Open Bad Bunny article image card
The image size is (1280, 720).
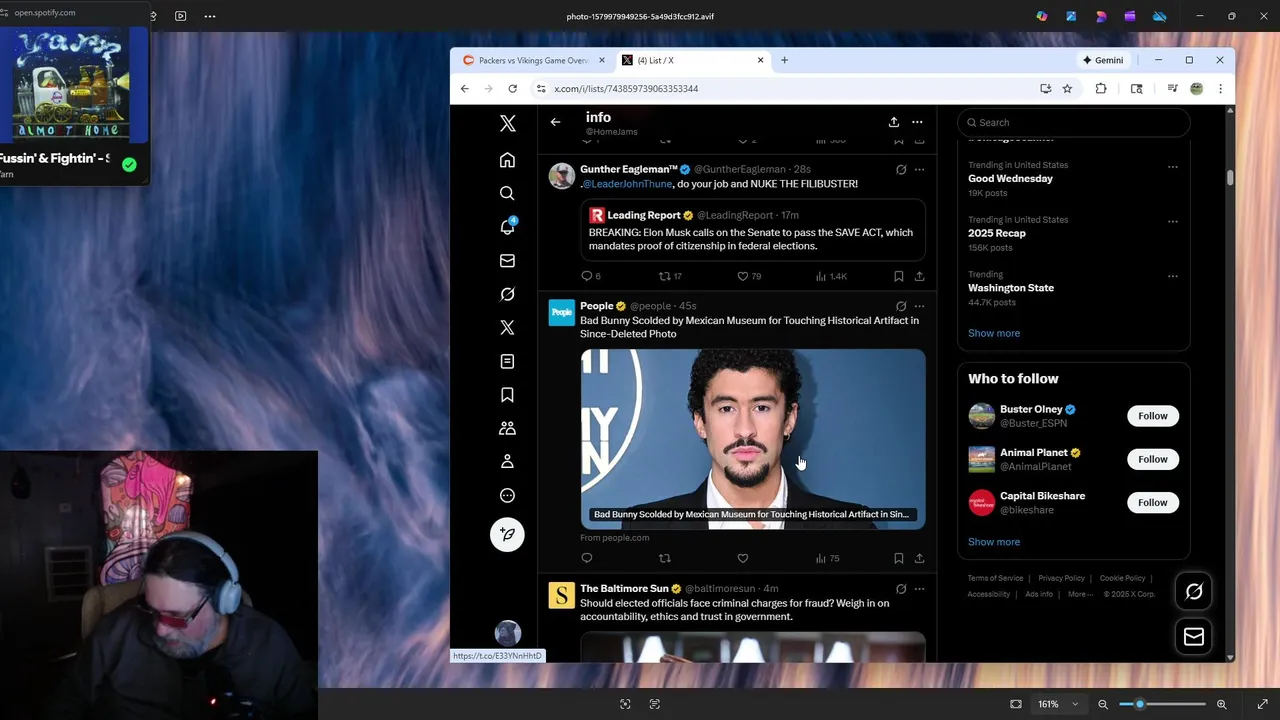pos(753,438)
